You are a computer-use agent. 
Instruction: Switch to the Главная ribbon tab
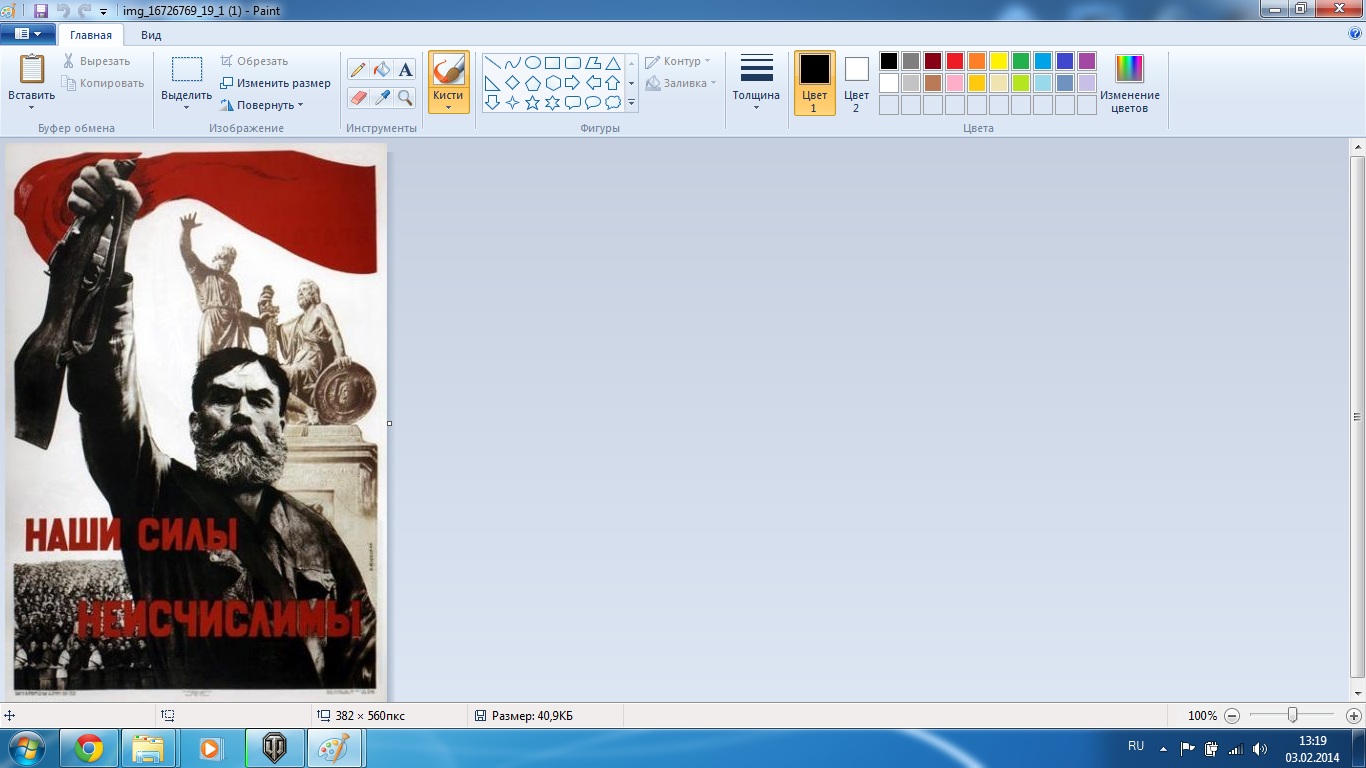tap(91, 35)
